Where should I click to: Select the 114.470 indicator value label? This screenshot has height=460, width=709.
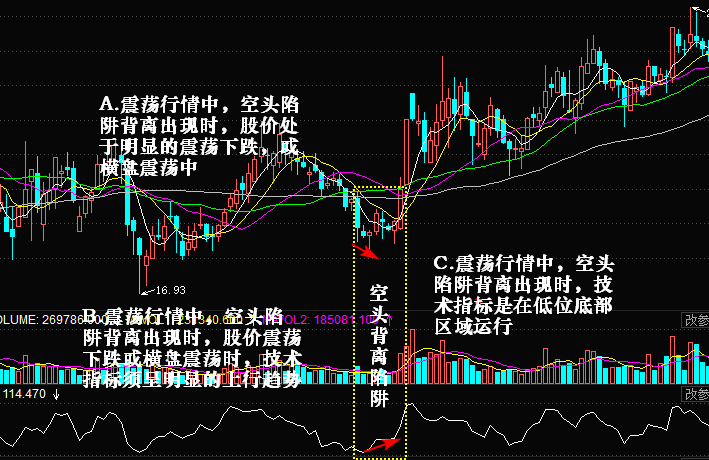coord(25,396)
